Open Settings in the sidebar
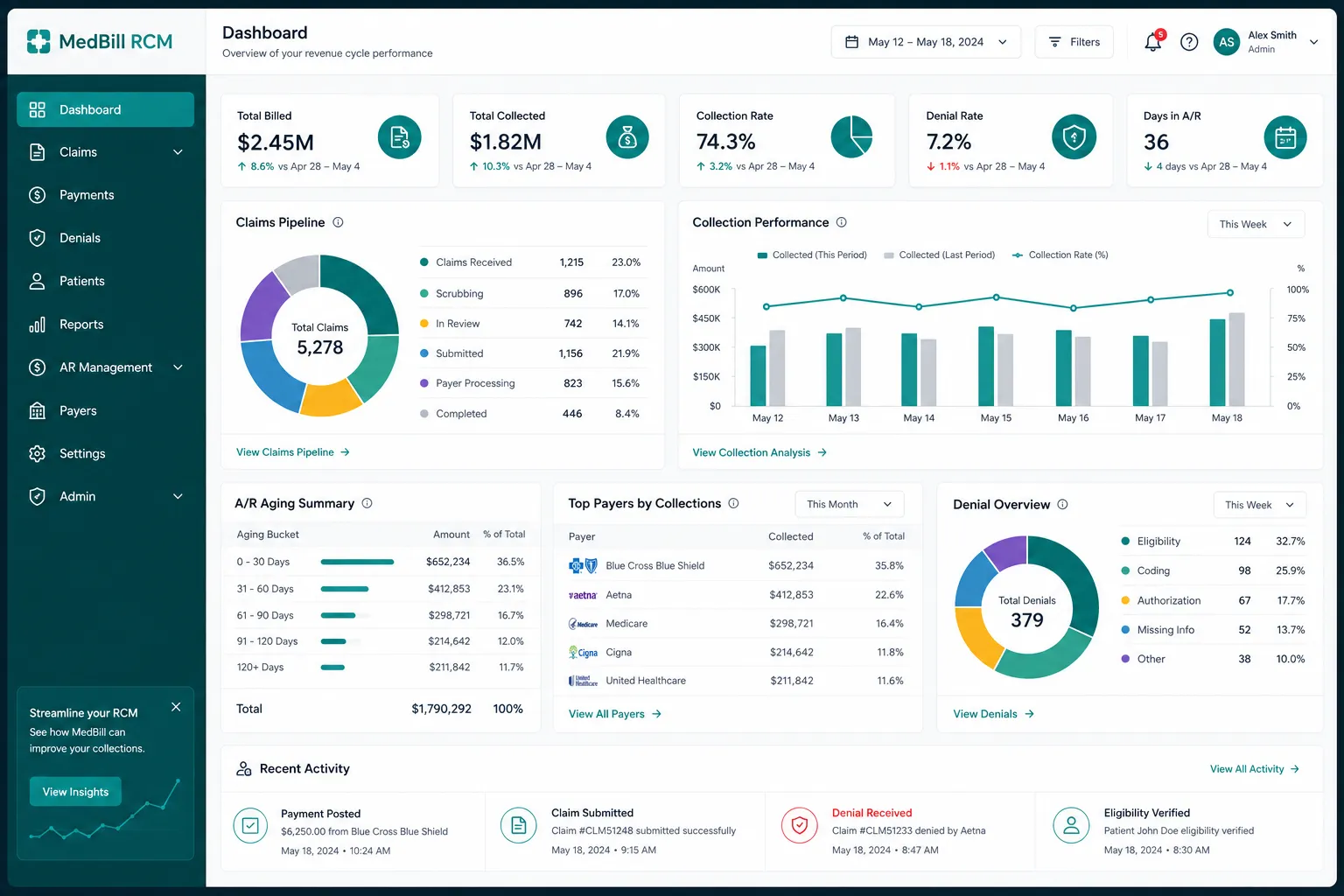Screen dimensions: 1344x896 [x=105, y=453]
